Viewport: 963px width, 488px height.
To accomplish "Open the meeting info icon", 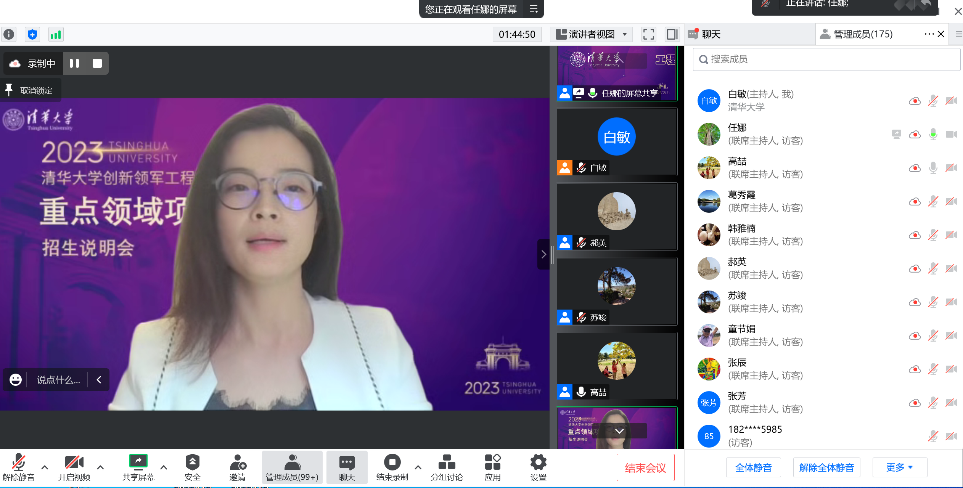I will click(9, 34).
